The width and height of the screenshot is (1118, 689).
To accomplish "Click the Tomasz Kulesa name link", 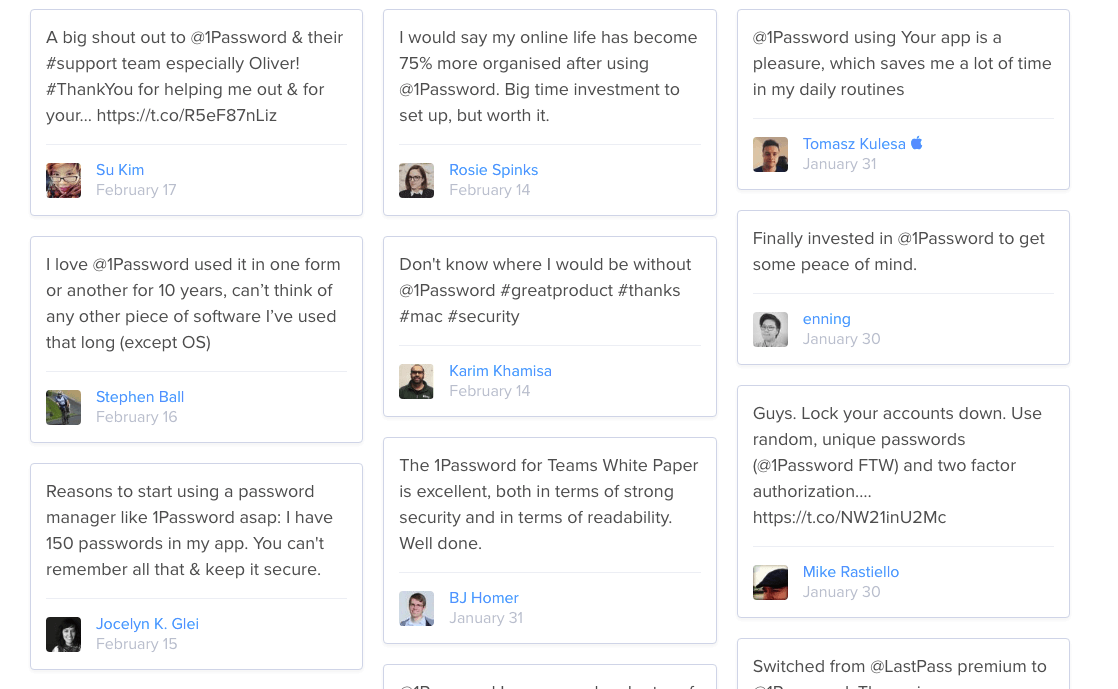I will tap(854, 144).
